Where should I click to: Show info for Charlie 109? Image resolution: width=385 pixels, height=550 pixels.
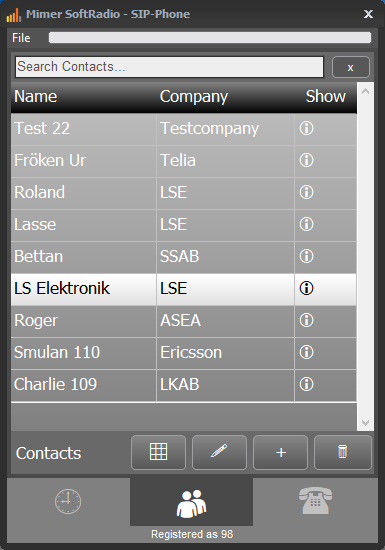point(306,384)
